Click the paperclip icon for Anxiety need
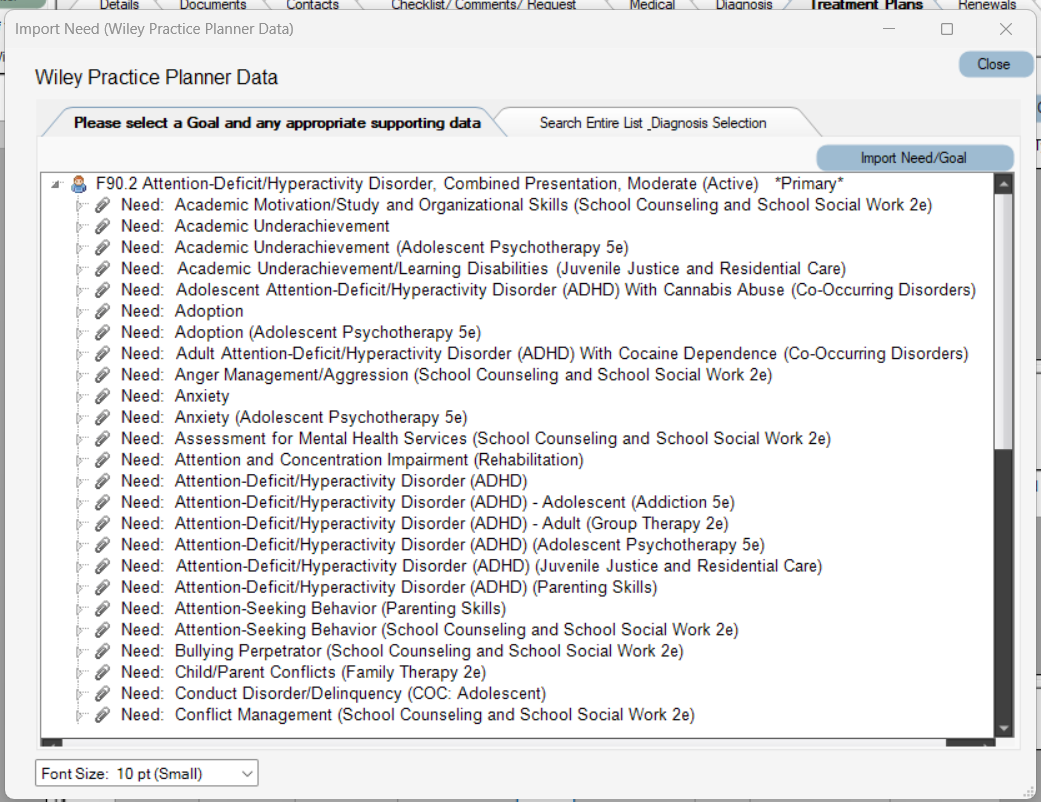 (x=104, y=395)
